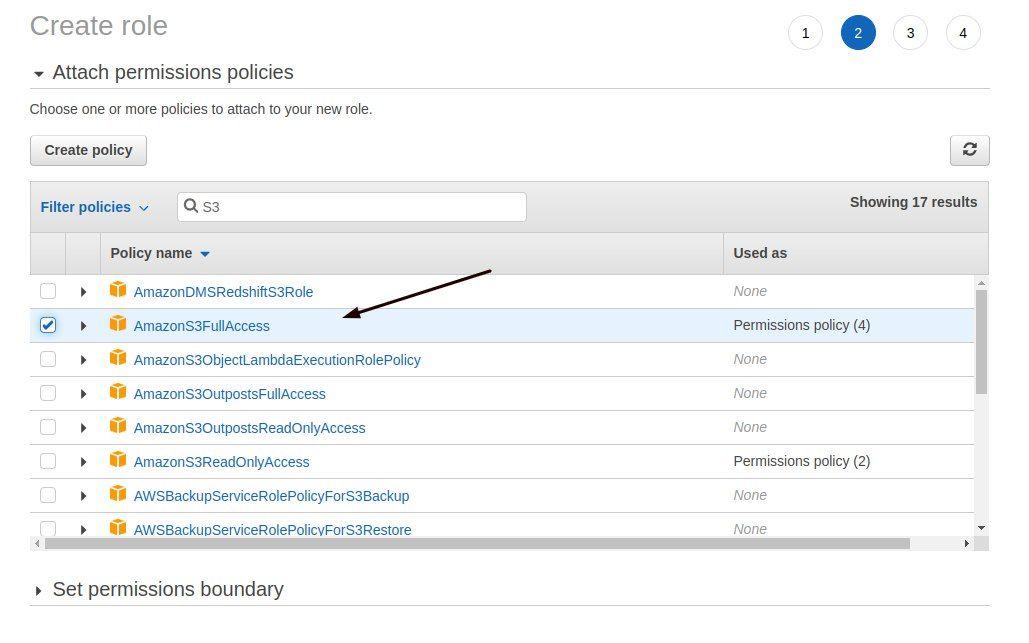Screen dimensions: 1029x643
Task: Open the AWSBackupServiceRolePolicyForS3Backup link
Action: pos(271,496)
